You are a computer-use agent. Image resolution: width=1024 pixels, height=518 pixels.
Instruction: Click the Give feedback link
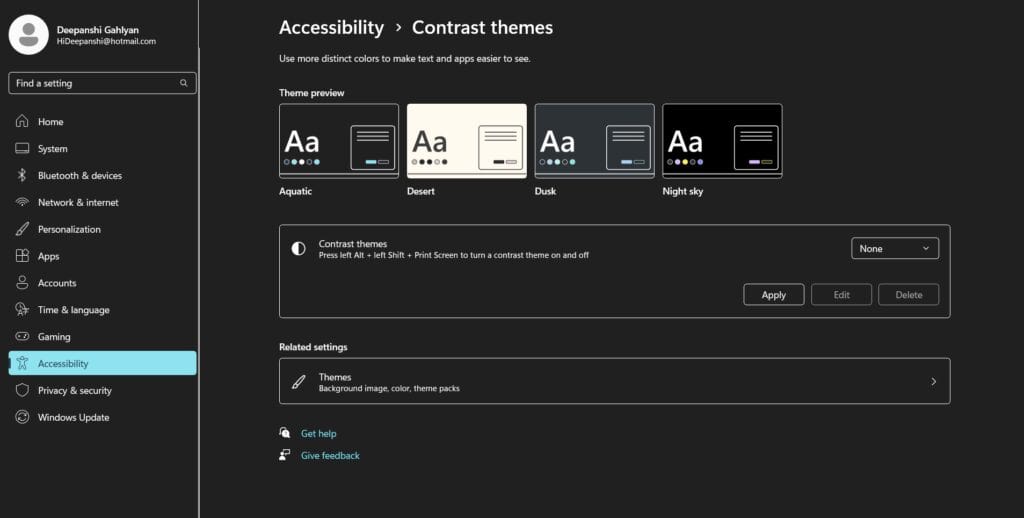click(330, 456)
